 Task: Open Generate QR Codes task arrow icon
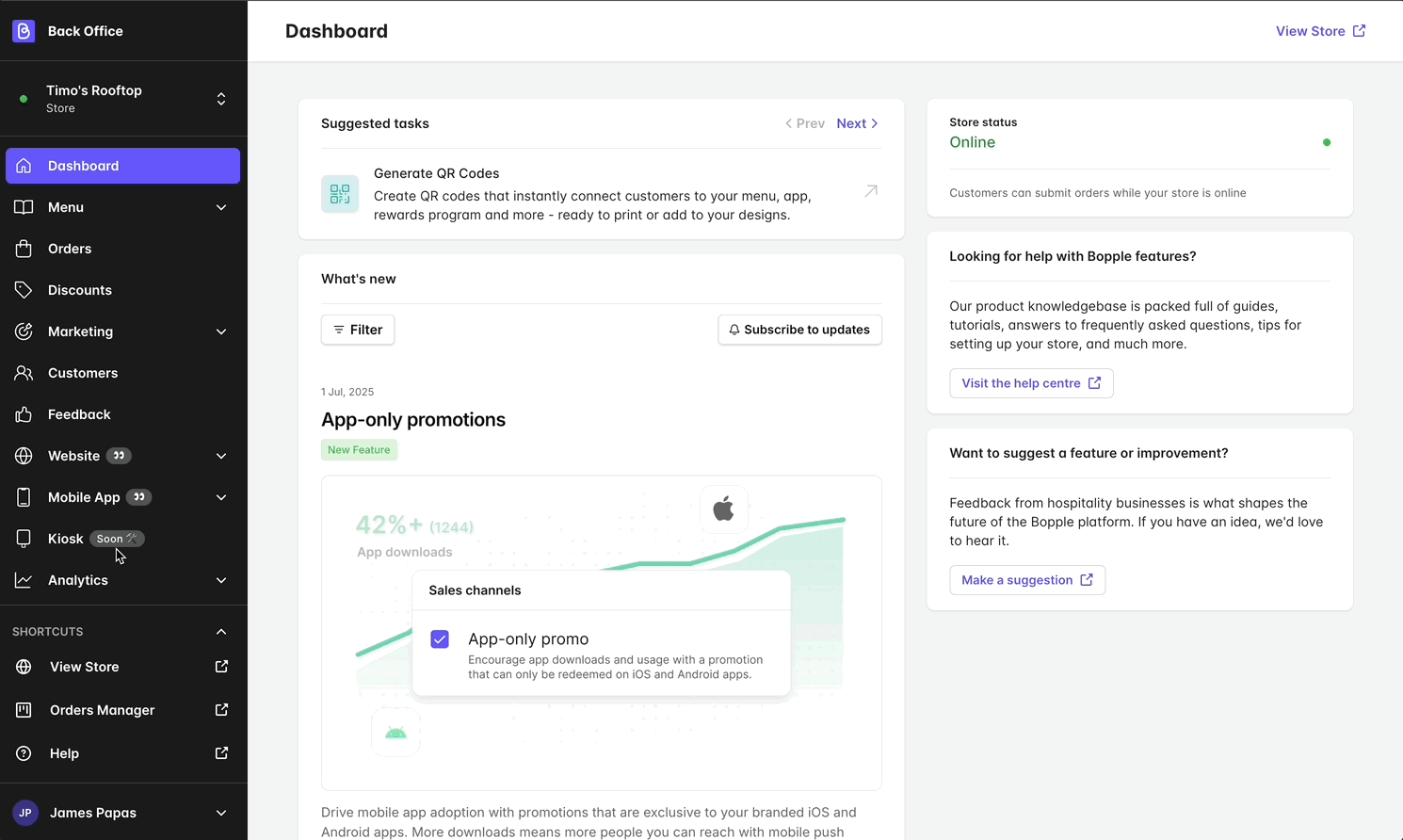pyautogui.click(x=871, y=191)
